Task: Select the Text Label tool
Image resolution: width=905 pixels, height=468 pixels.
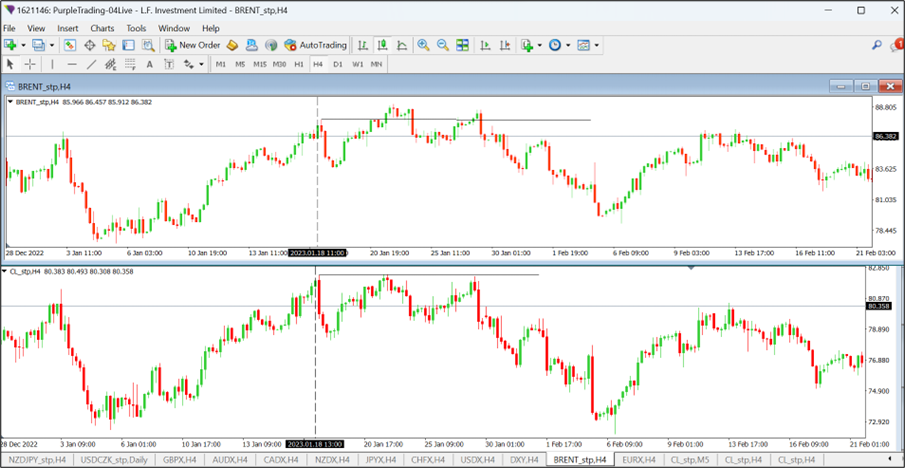Action: 169,64
